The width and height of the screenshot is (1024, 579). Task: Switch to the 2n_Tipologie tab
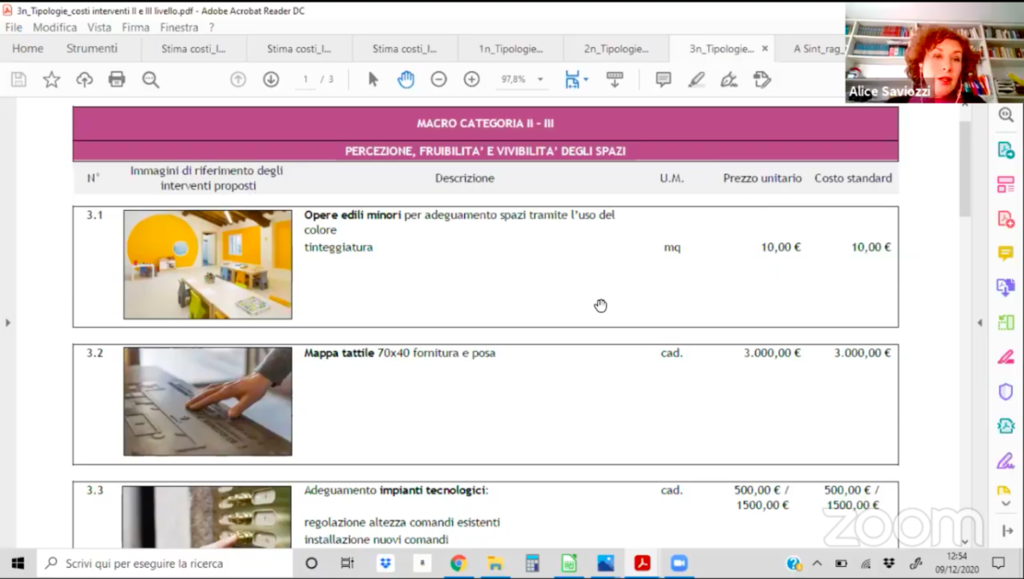(x=616, y=49)
